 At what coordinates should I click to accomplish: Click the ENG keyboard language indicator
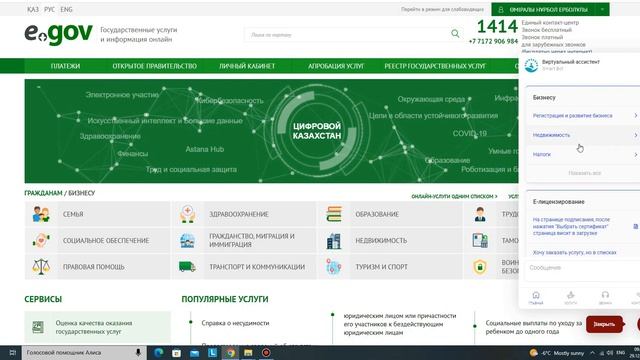click(621, 353)
